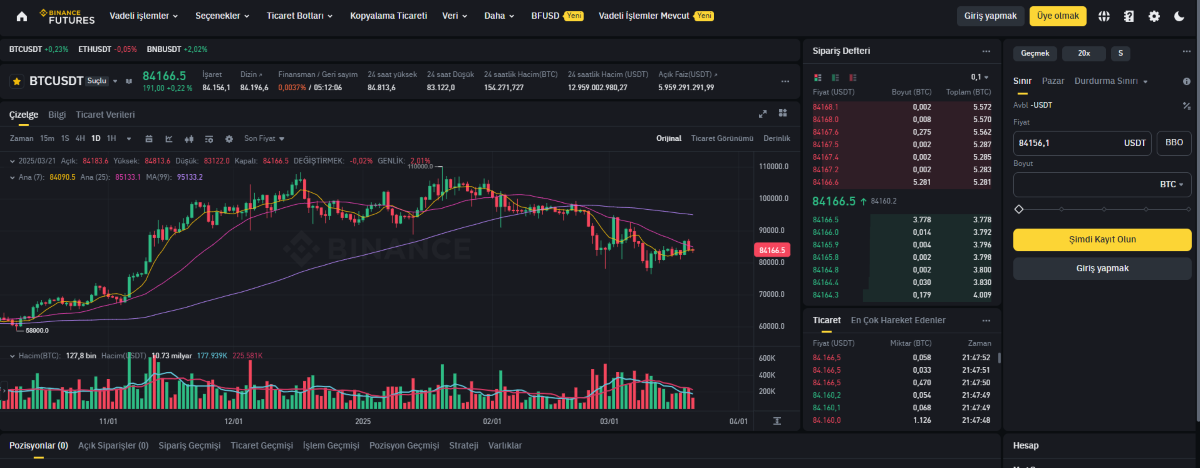The height and width of the screenshot is (468, 1200).
Task: Click Üye olmak yellow button
Action: coord(1058,16)
